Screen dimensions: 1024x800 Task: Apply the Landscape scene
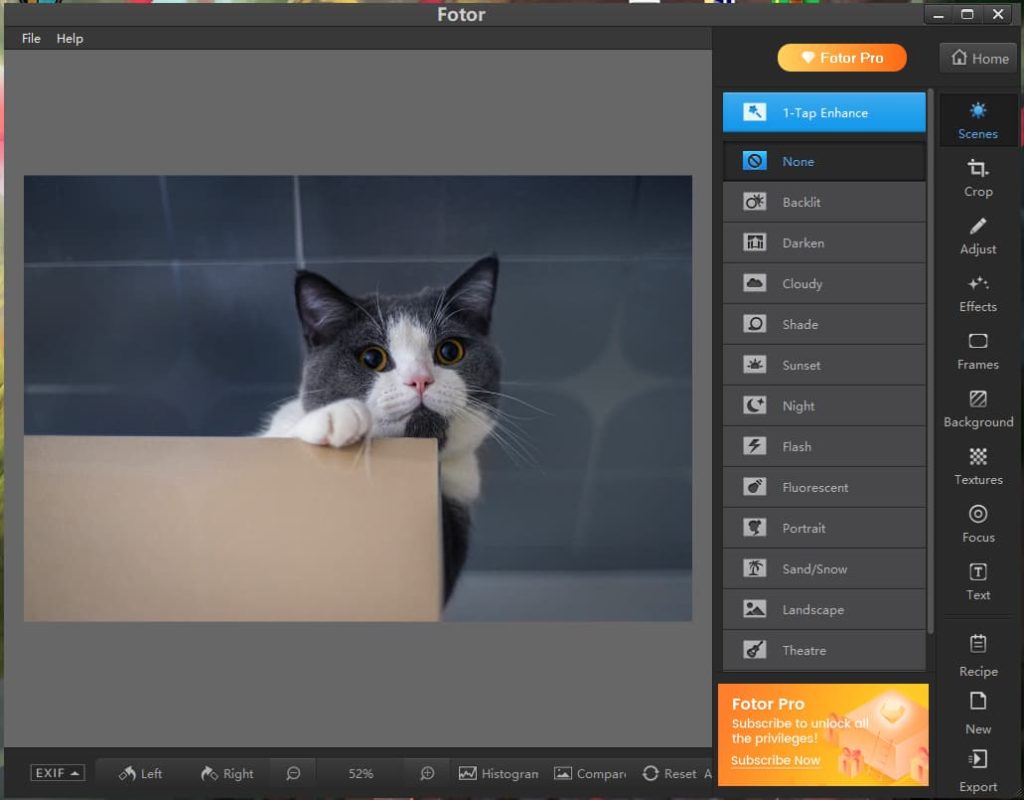pyautogui.click(x=824, y=609)
